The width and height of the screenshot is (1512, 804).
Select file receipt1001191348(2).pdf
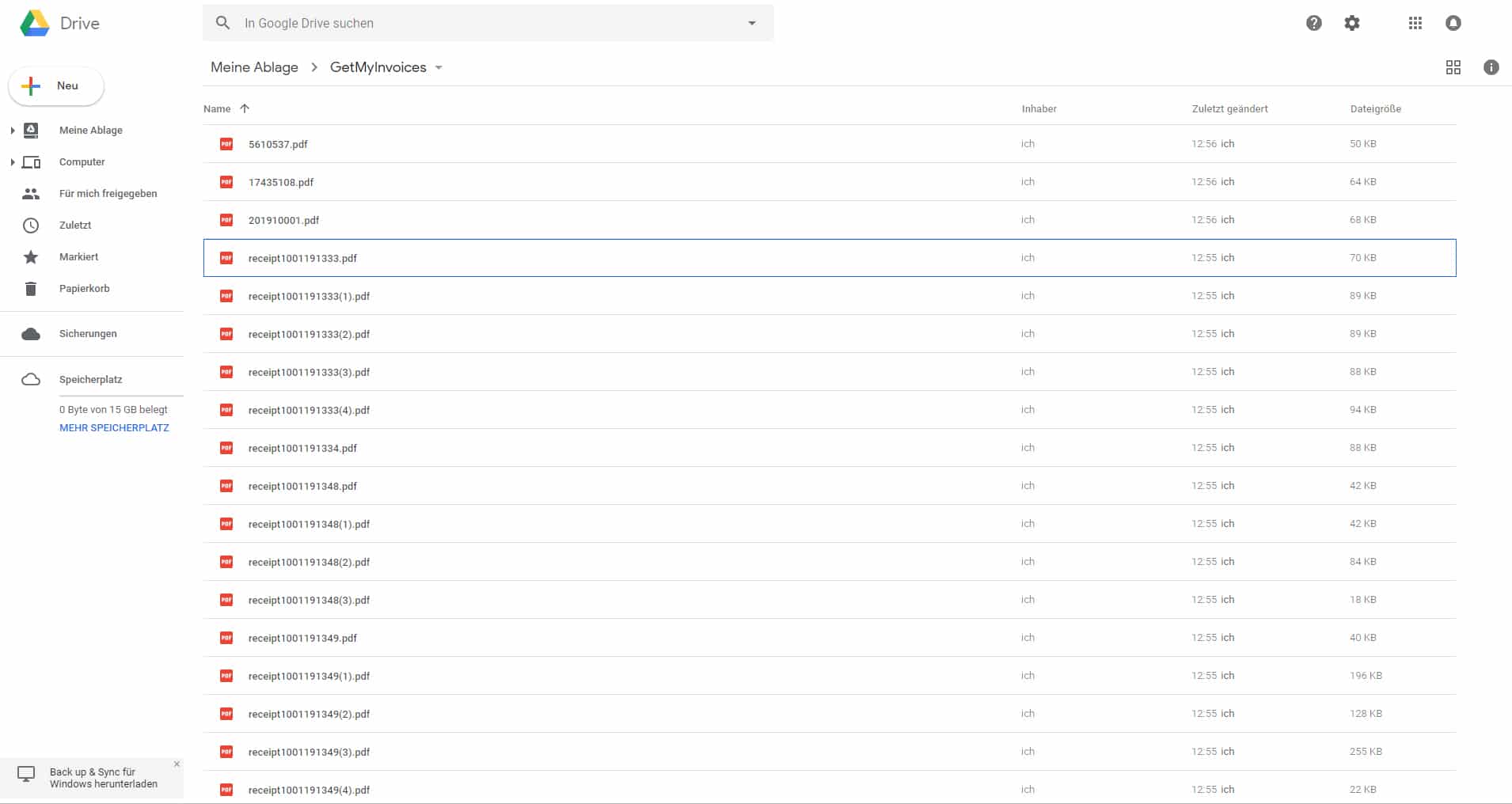(x=830, y=562)
